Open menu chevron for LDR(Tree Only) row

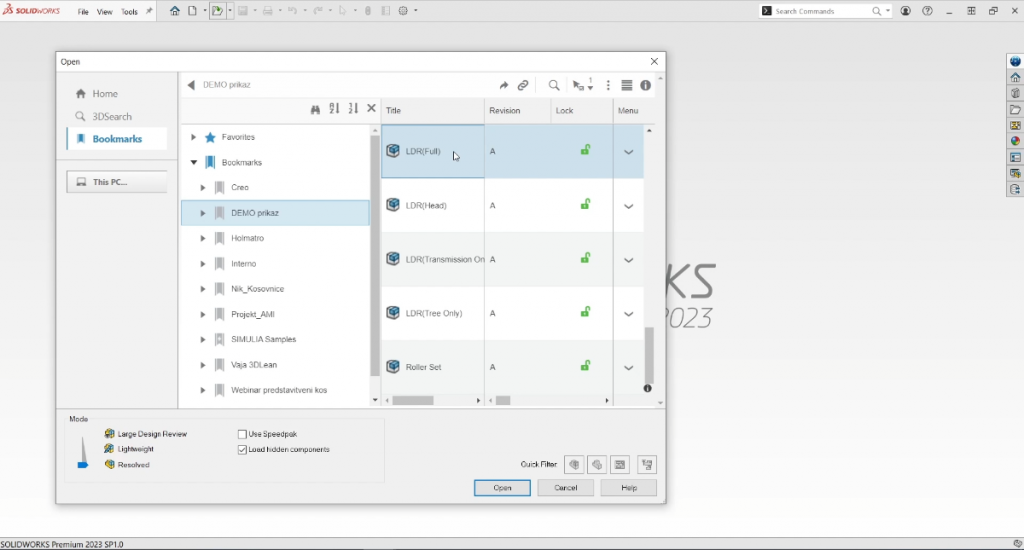628,314
